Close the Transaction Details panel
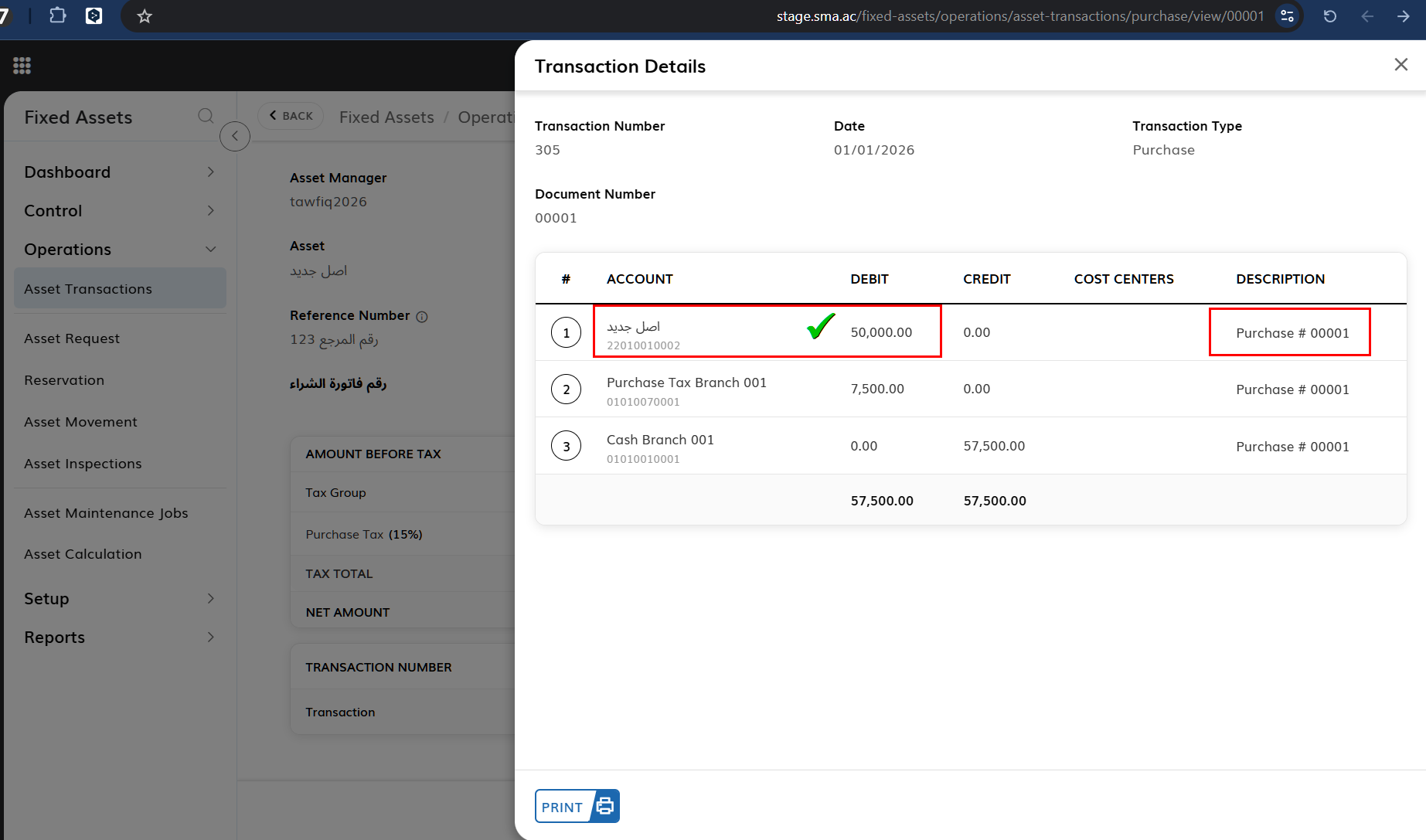Viewport: 1426px width, 840px height. pos(1400,65)
